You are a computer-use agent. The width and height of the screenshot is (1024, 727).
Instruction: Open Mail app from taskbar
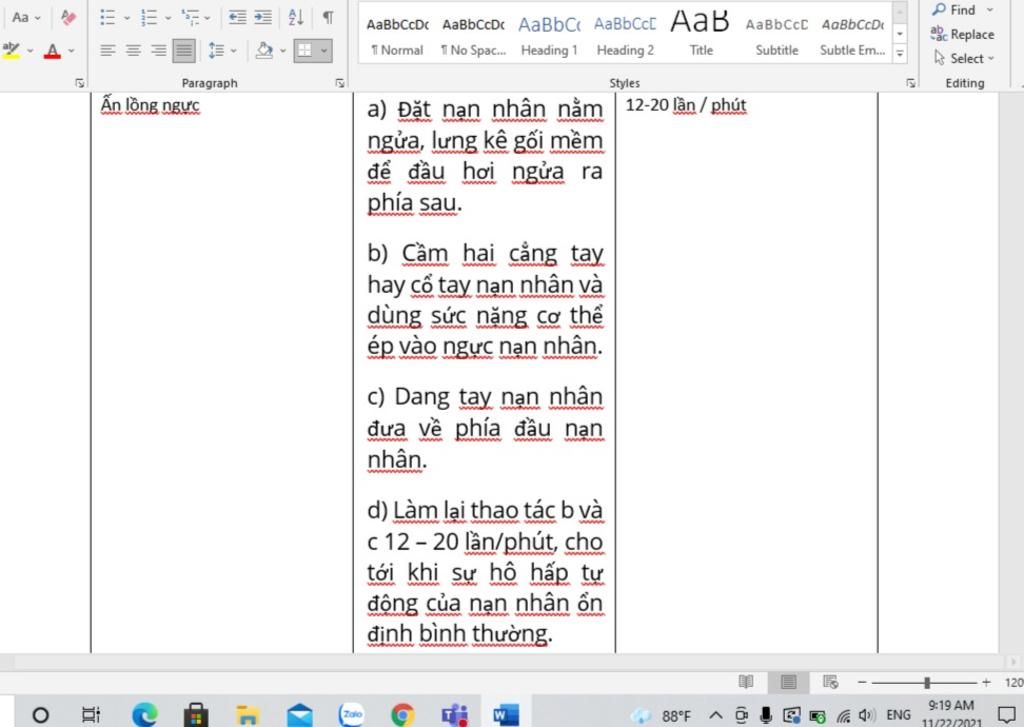300,715
